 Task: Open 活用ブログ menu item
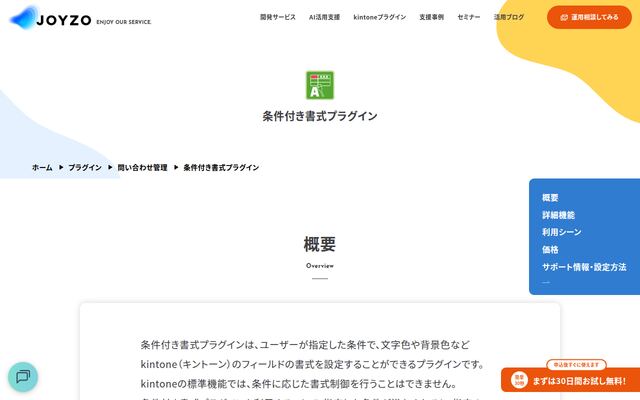point(509,17)
